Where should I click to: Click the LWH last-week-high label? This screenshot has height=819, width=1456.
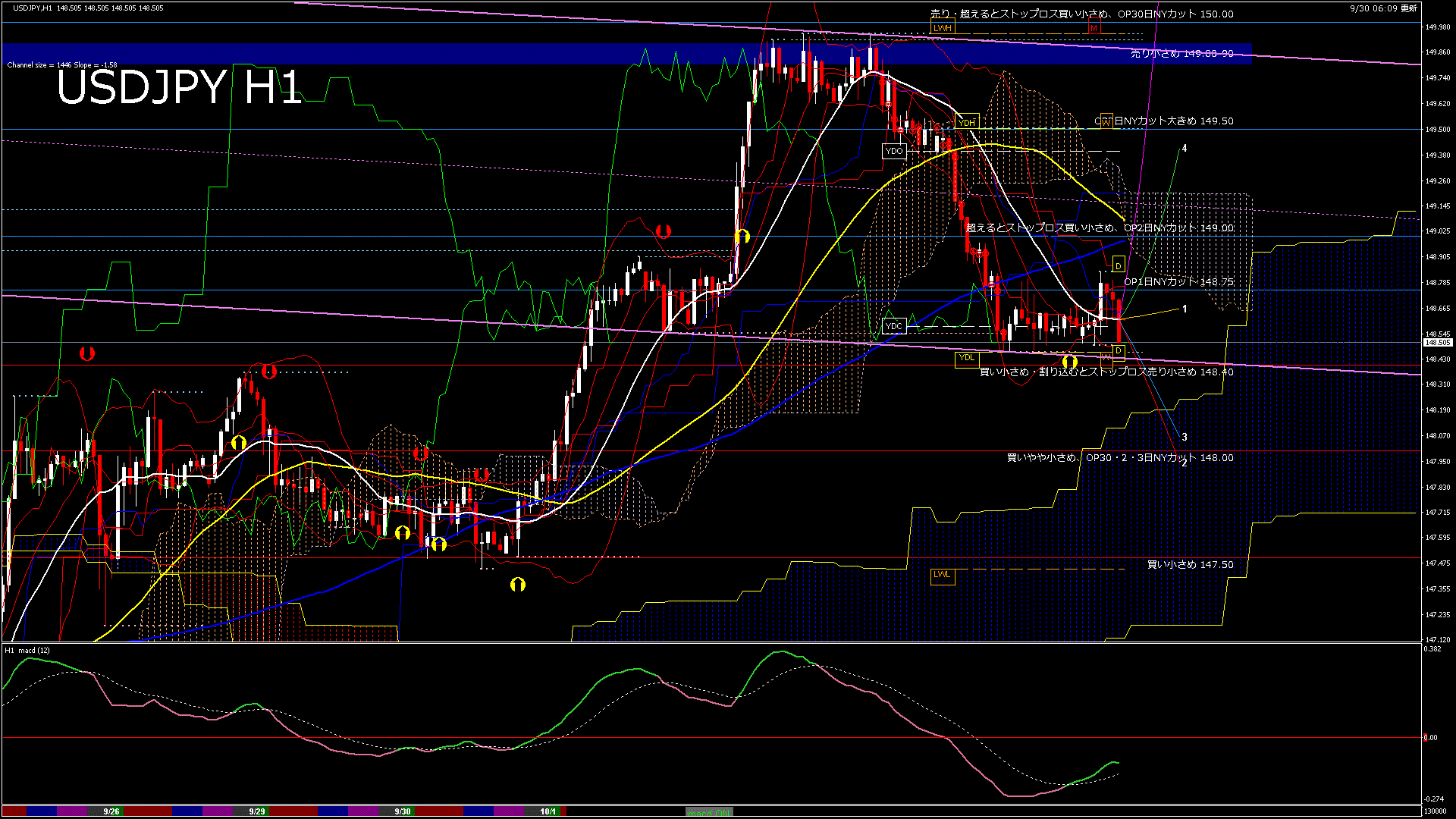tap(942, 28)
